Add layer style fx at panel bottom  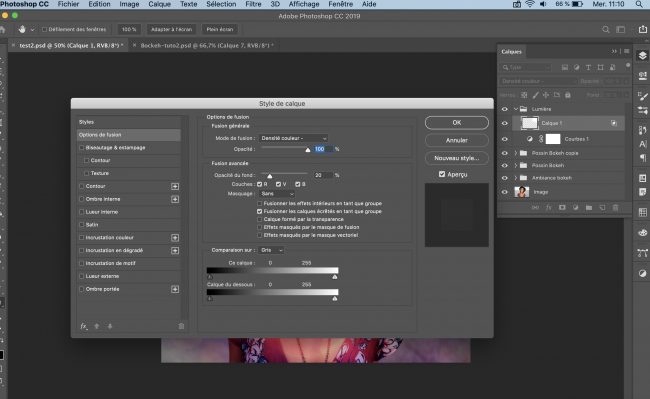(x=548, y=208)
